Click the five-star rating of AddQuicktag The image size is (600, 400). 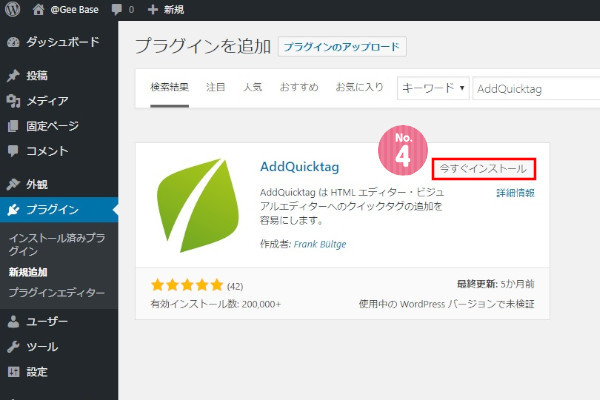pos(187,285)
